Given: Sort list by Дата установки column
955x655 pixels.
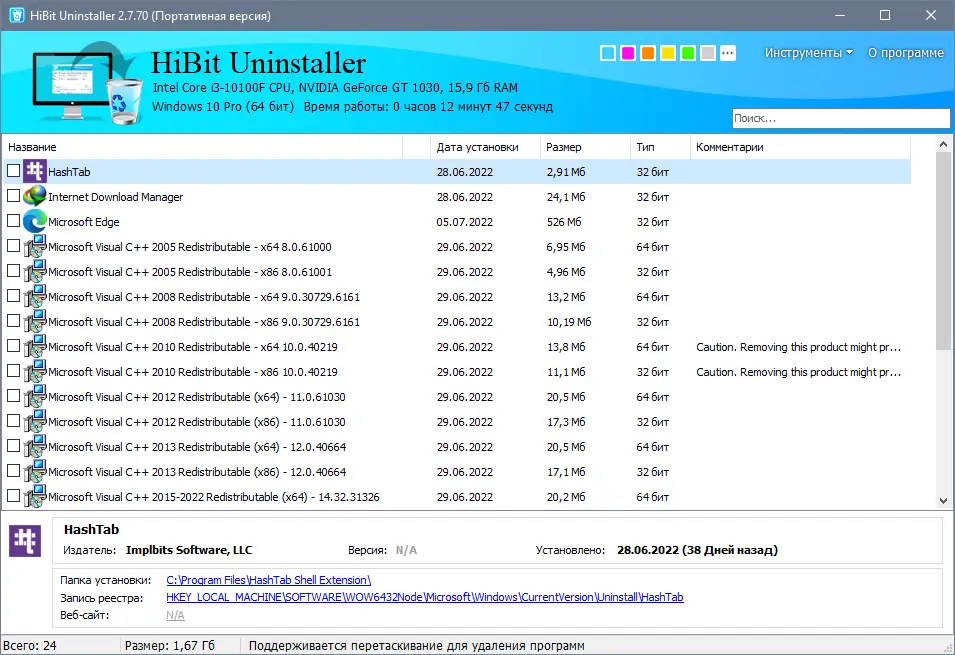Looking at the screenshot, I should point(485,147).
